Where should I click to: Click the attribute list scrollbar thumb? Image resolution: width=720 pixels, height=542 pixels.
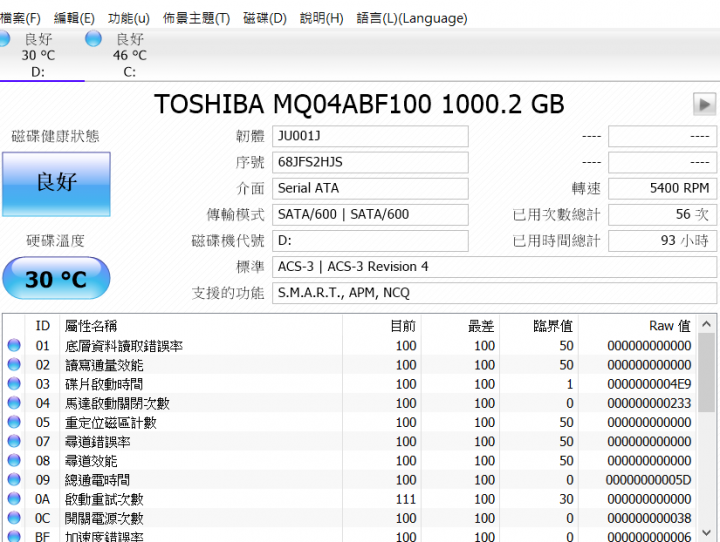click(x=706, y=373)
